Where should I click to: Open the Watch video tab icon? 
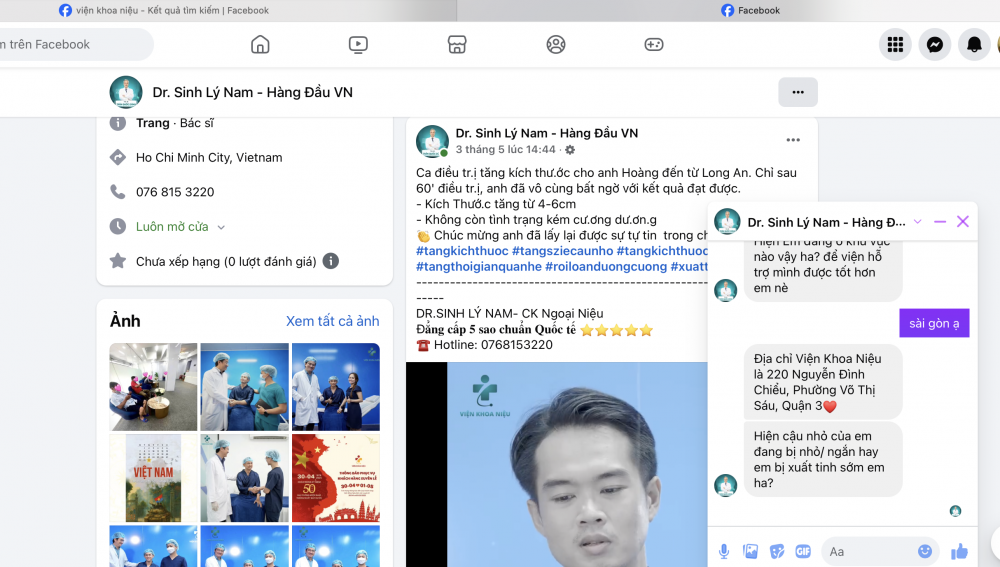click(x=358, y=45)
